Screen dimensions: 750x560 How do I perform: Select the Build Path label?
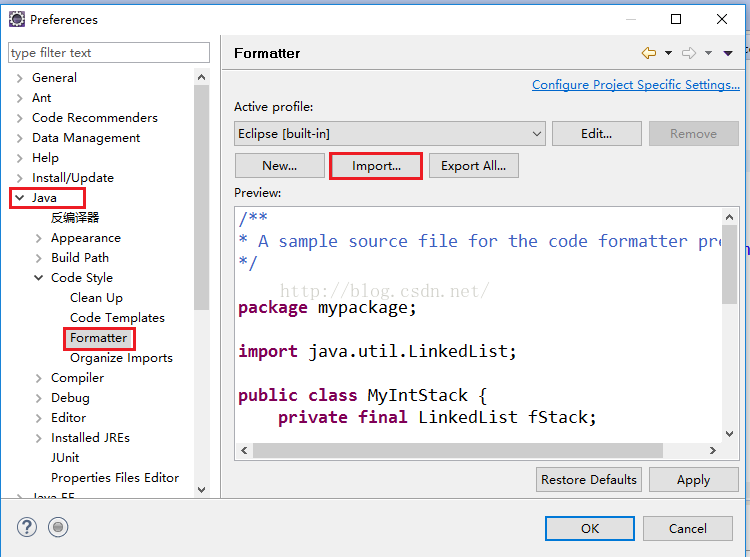coord(80,258)
